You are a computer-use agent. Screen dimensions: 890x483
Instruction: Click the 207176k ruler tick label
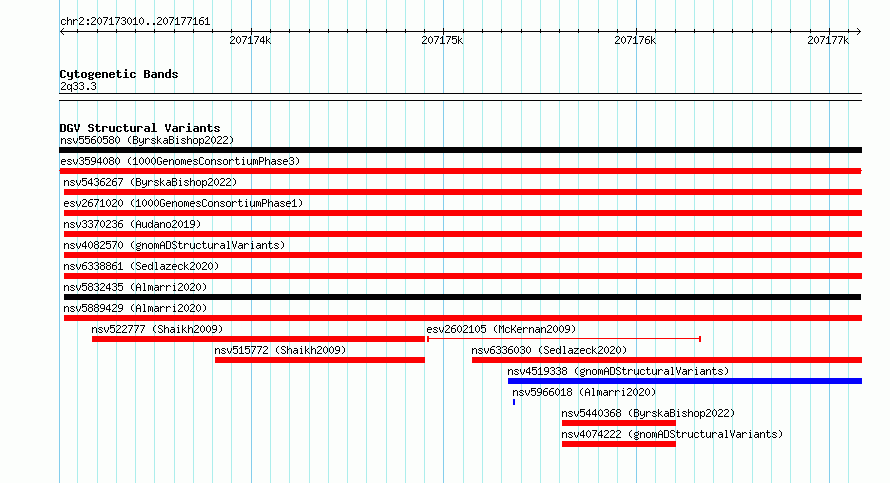click(x=635, y=40)
